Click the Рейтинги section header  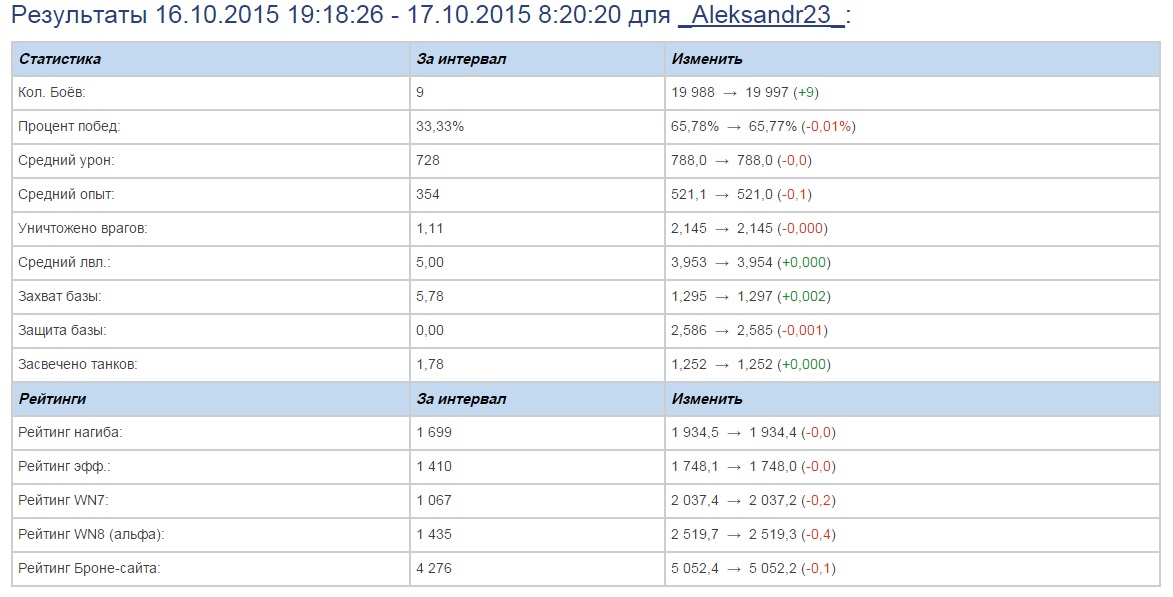click(x=52, y=399)
